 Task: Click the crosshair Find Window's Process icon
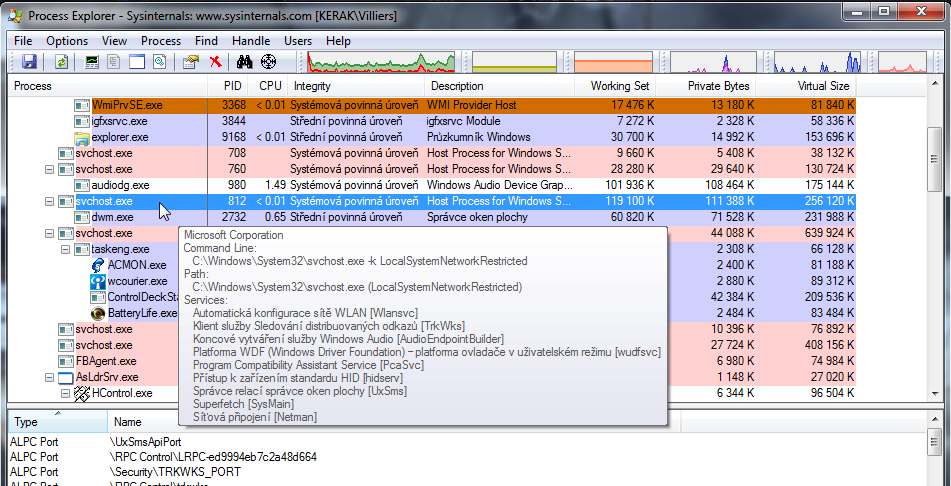[x=268, y=62]
